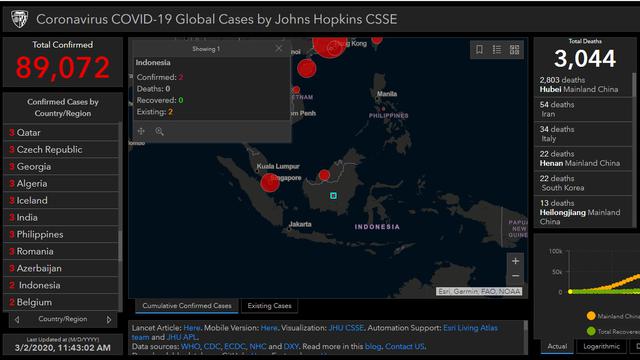Open the blog link

pyautogui.click(x=373, y=347)
